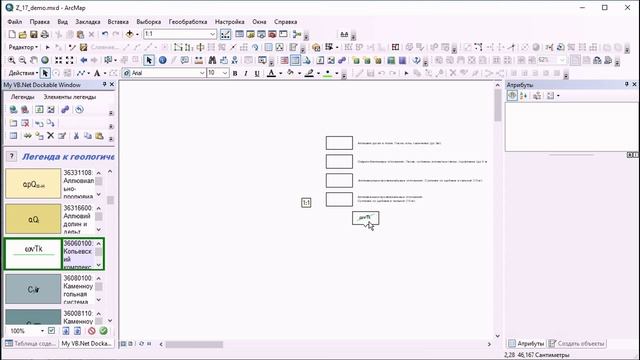
Task: Click the line color pen icon
Action: click(310, 73)
